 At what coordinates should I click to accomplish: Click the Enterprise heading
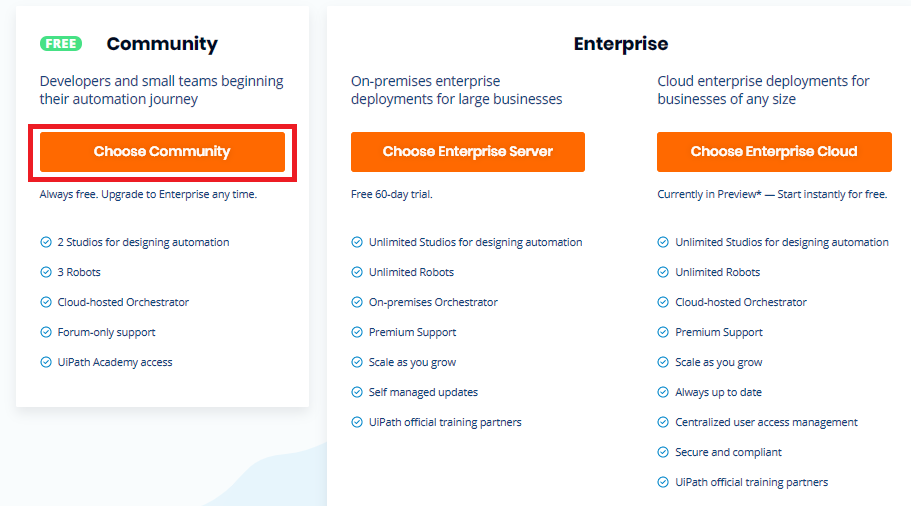[621, 44]
